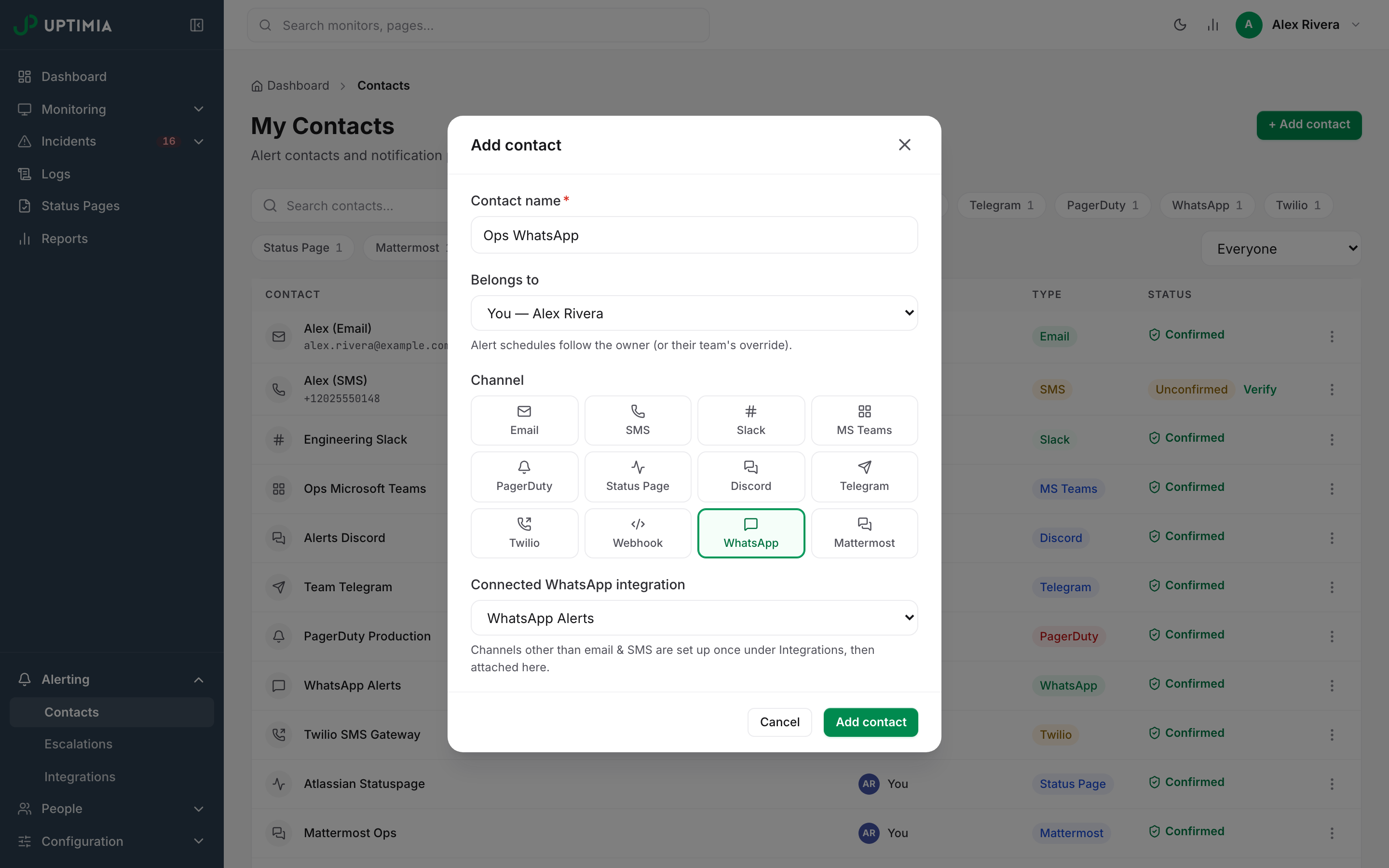Open row actions for Alex (Email)
Screen dimensions: 1389x868
[1332, 337]
